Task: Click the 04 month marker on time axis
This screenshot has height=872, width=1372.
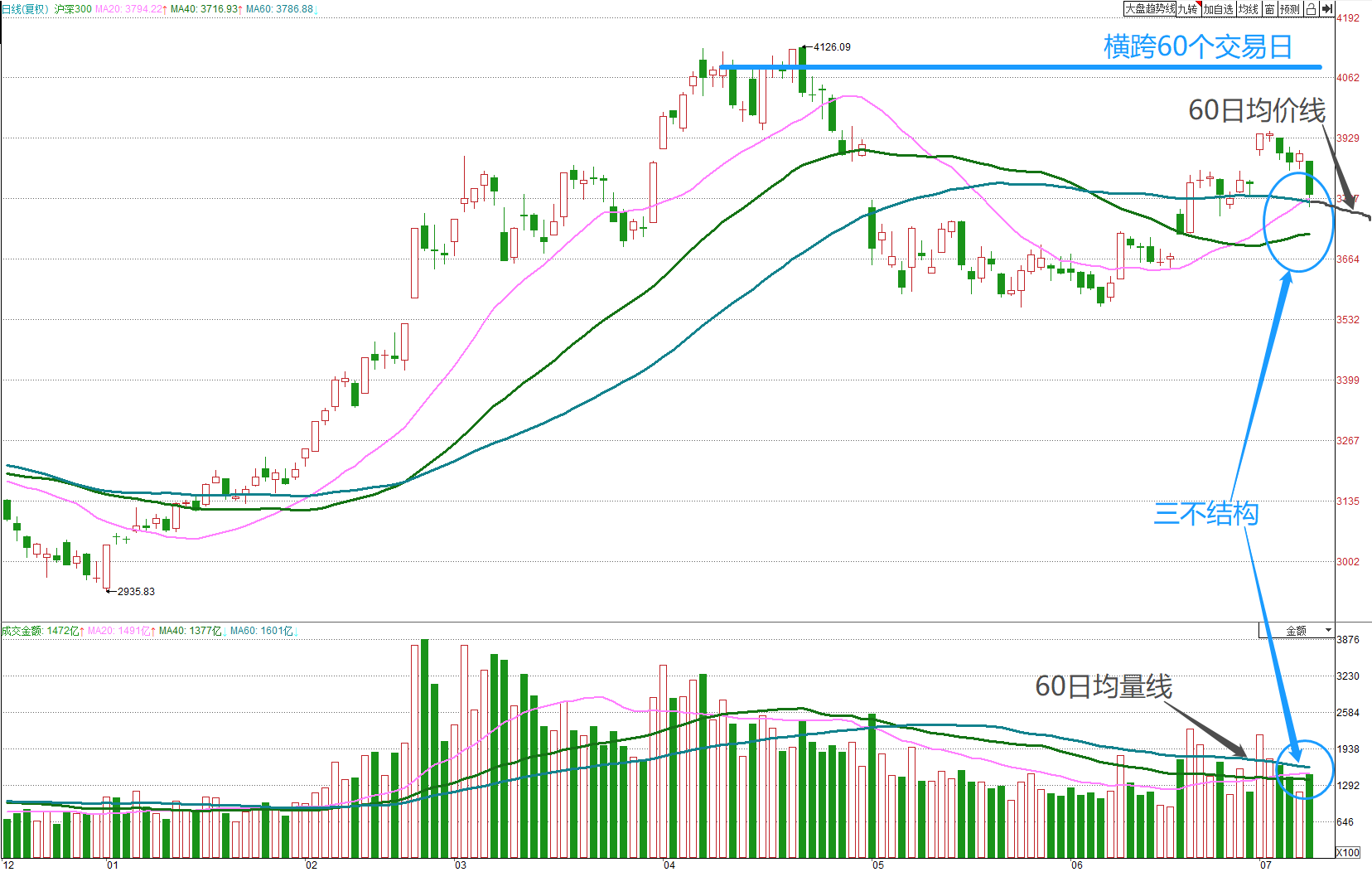Action: 669,865
